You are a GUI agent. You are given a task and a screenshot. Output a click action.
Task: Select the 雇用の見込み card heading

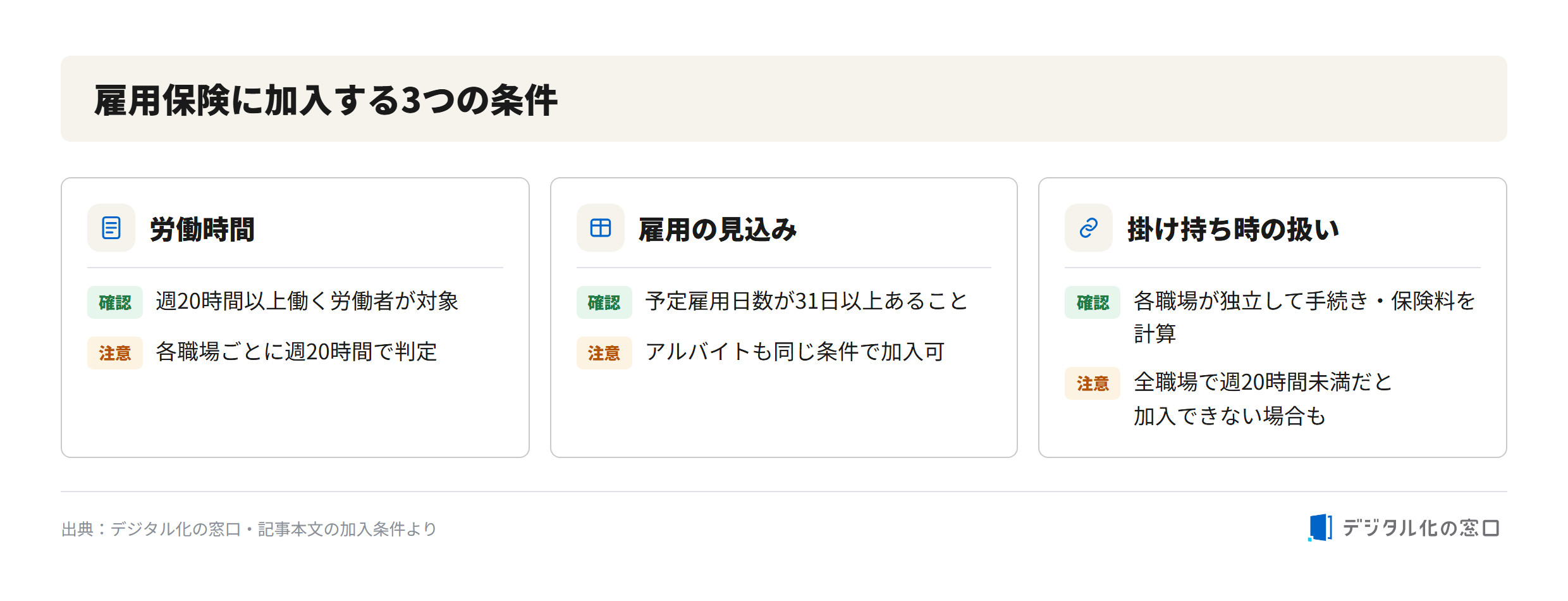[718, 229]
